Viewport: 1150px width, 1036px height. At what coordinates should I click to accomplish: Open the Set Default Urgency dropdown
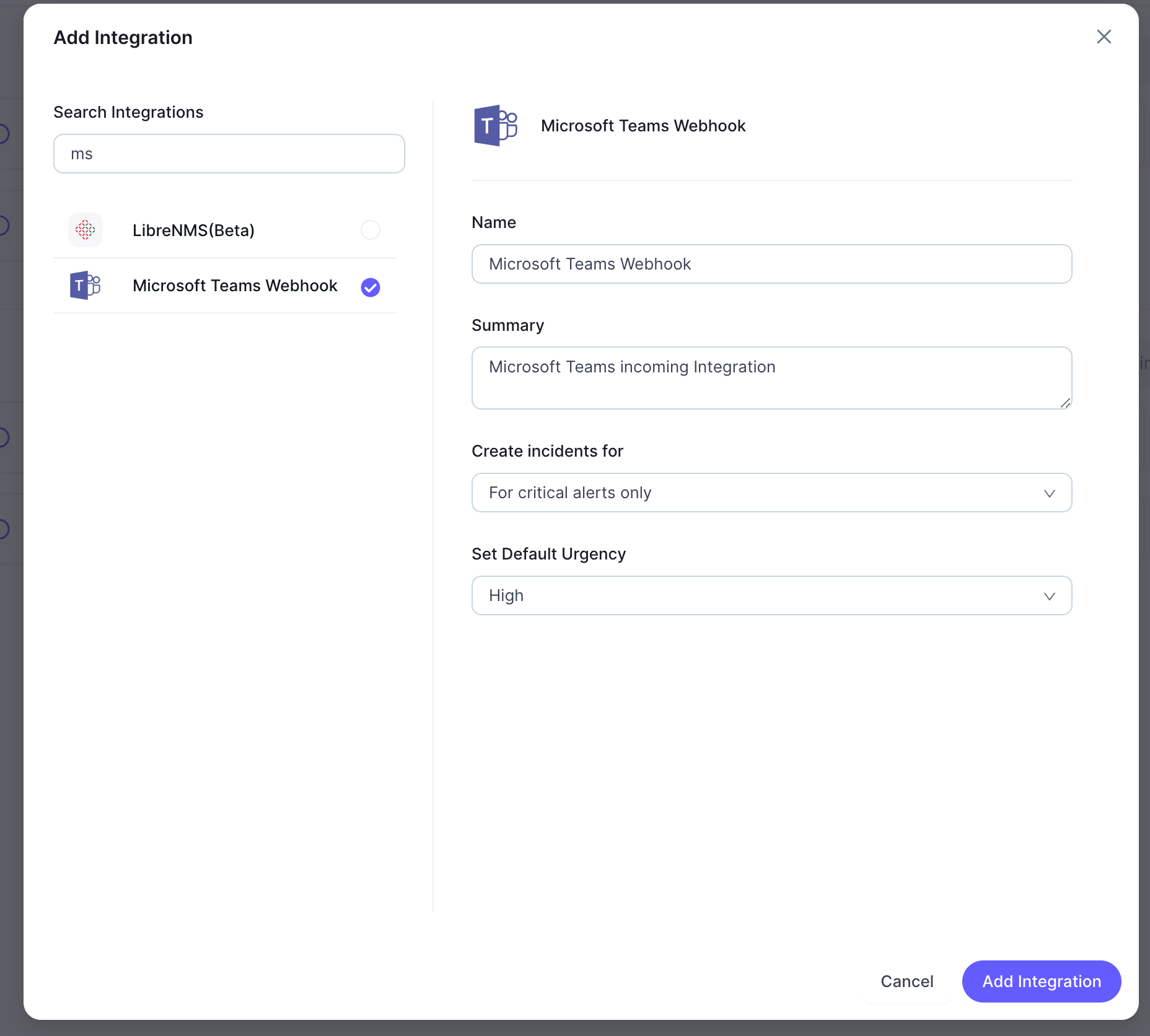tap(771, 595)
